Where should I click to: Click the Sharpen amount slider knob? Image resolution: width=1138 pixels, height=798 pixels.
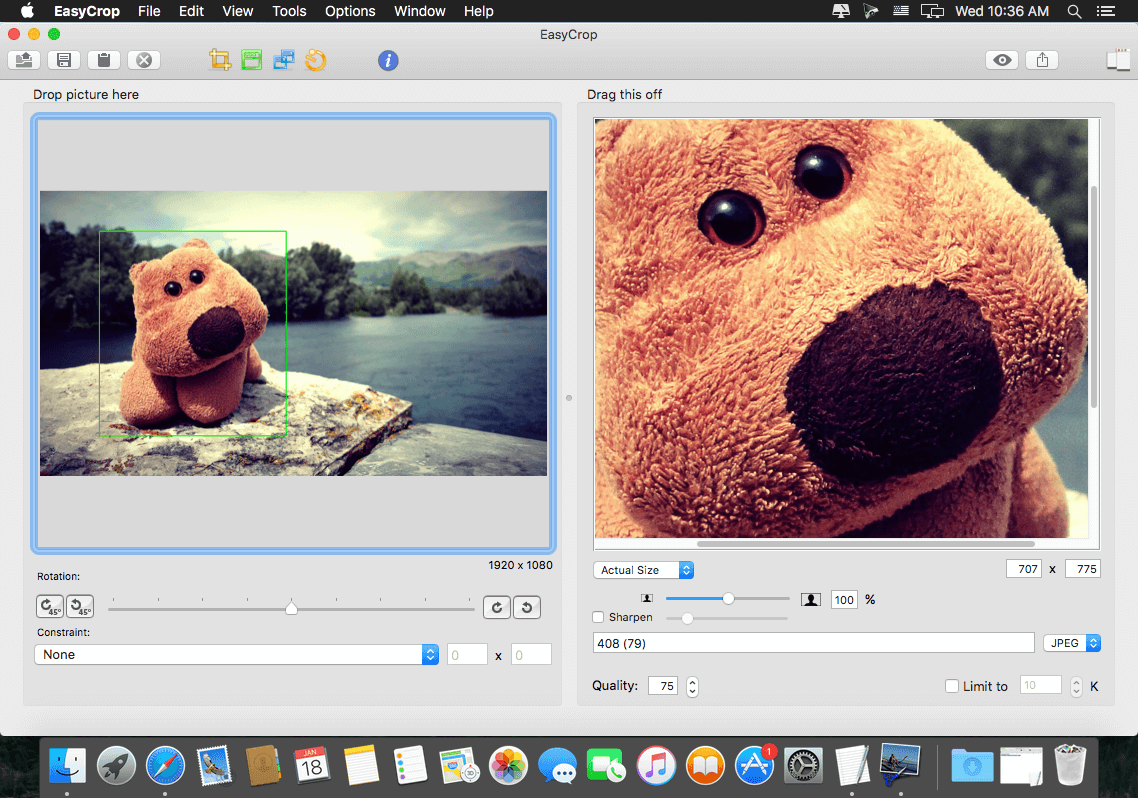click(687, 618)
